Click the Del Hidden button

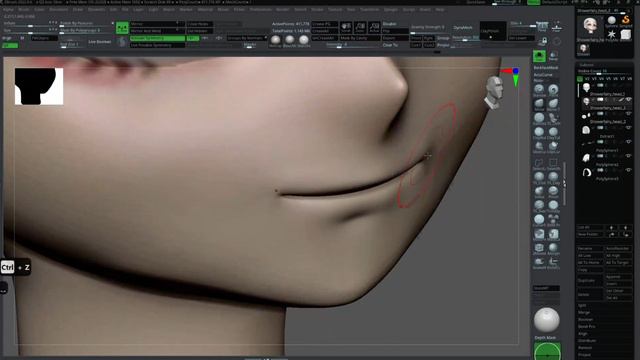(200, 31)
